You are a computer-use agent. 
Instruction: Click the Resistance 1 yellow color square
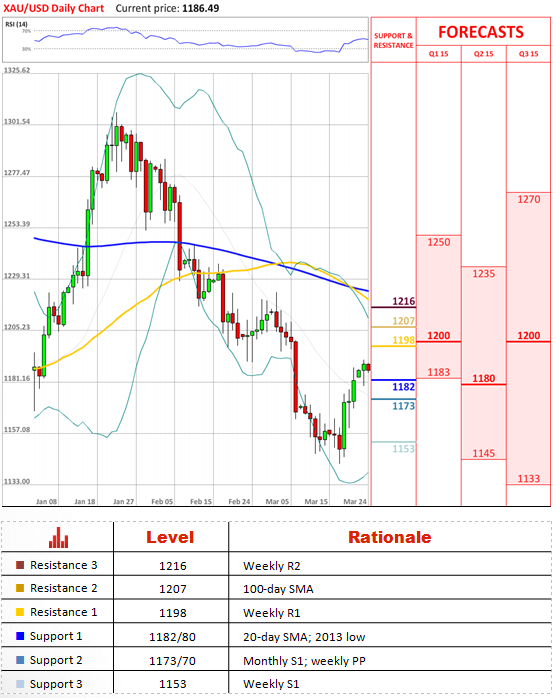(20, 612)
